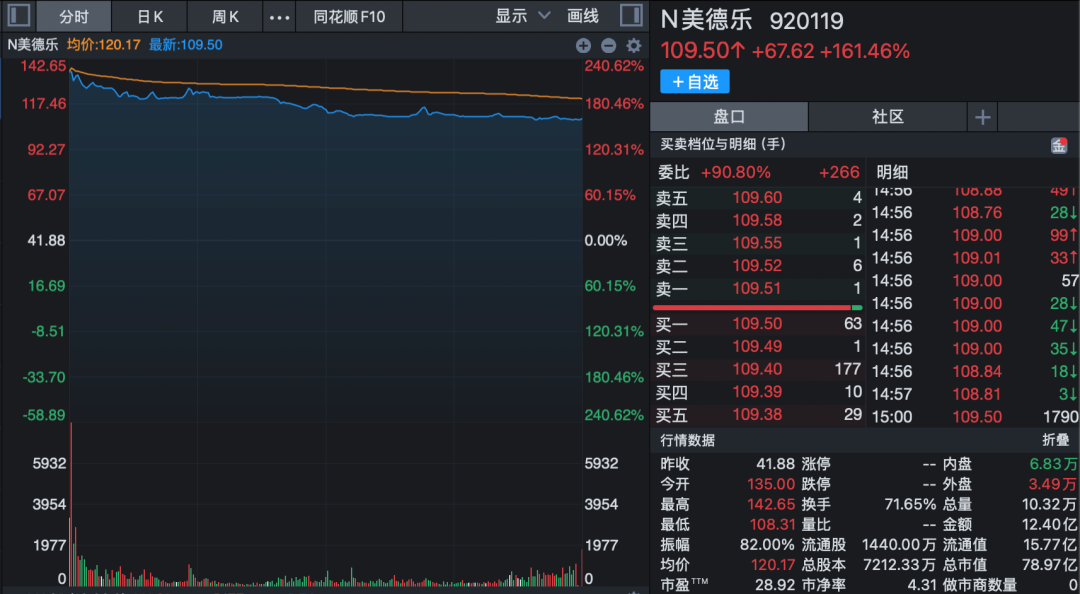Open the 画线 drawing tool
This screenshot has width=1080, height=594.
[583, 16]
